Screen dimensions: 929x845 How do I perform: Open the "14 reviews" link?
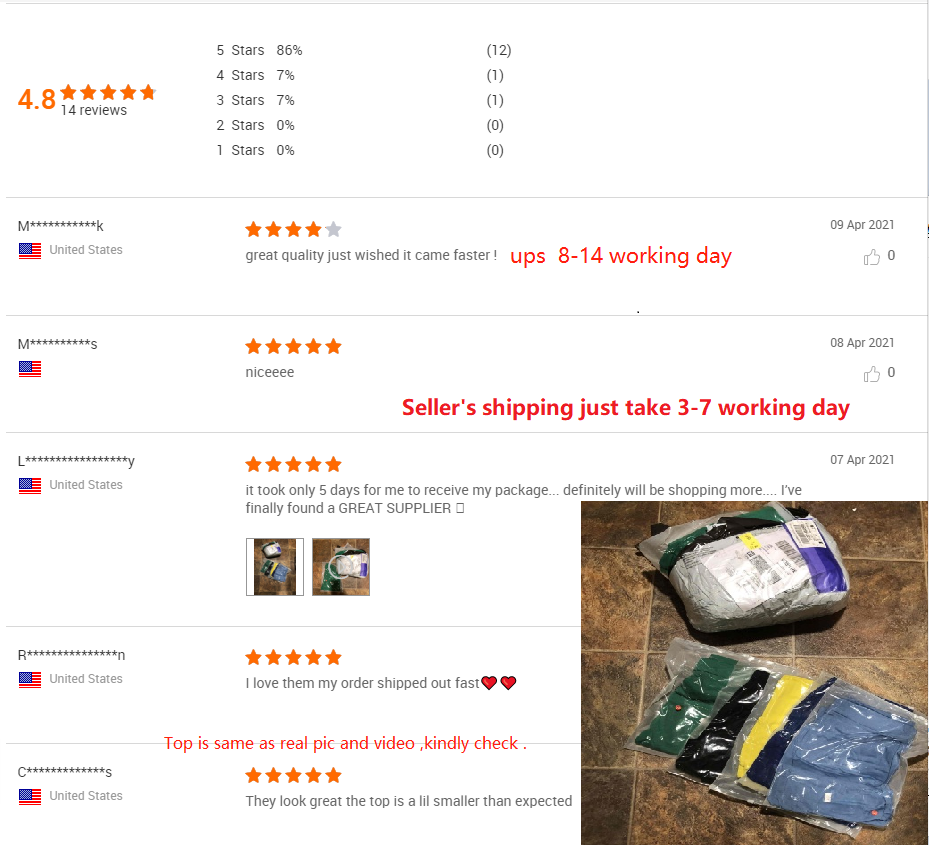tap(94, 111)
